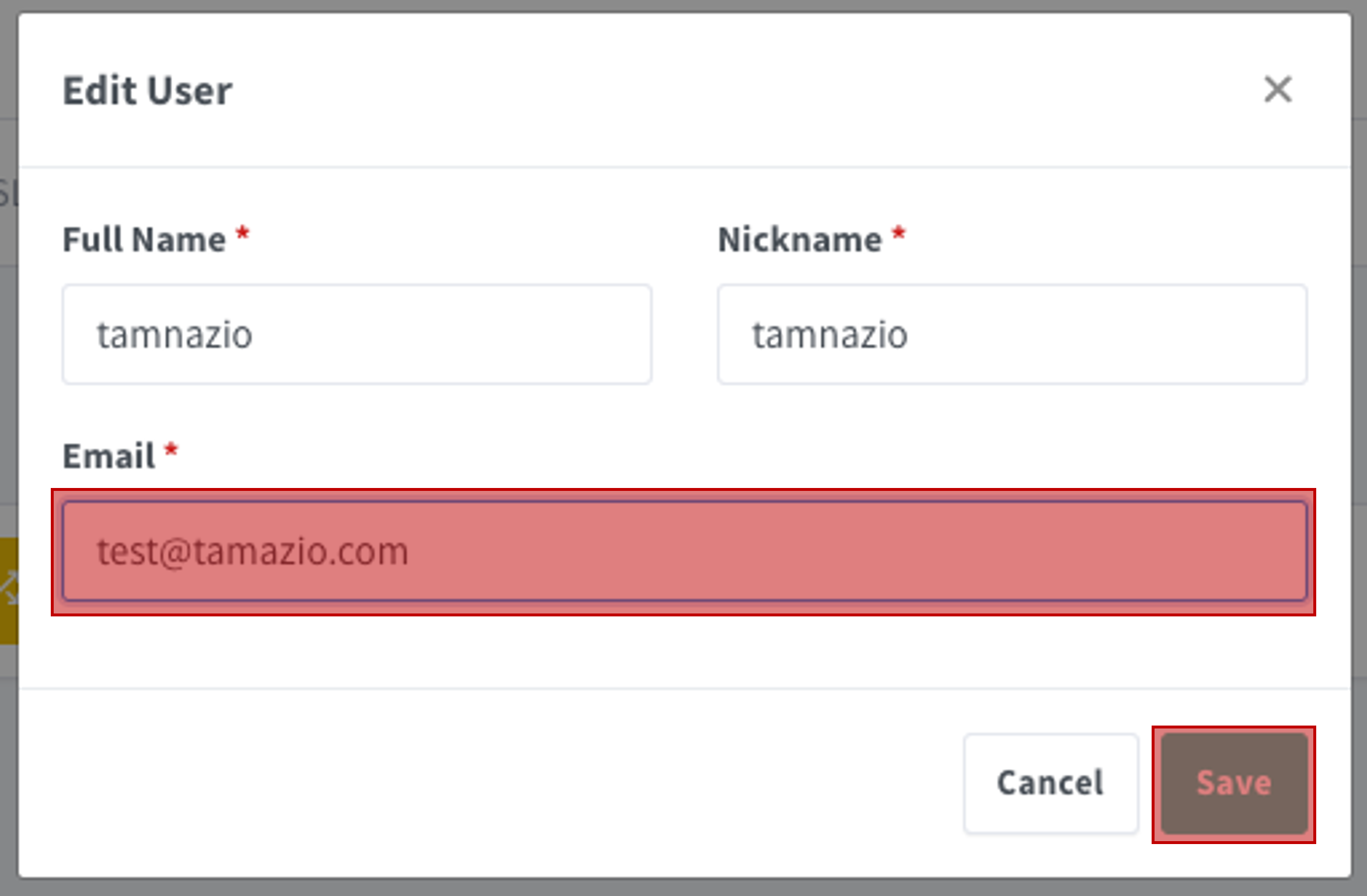Cancel editing the user
This screenshot has height=896, width=1367.
tap(1051, 783)
